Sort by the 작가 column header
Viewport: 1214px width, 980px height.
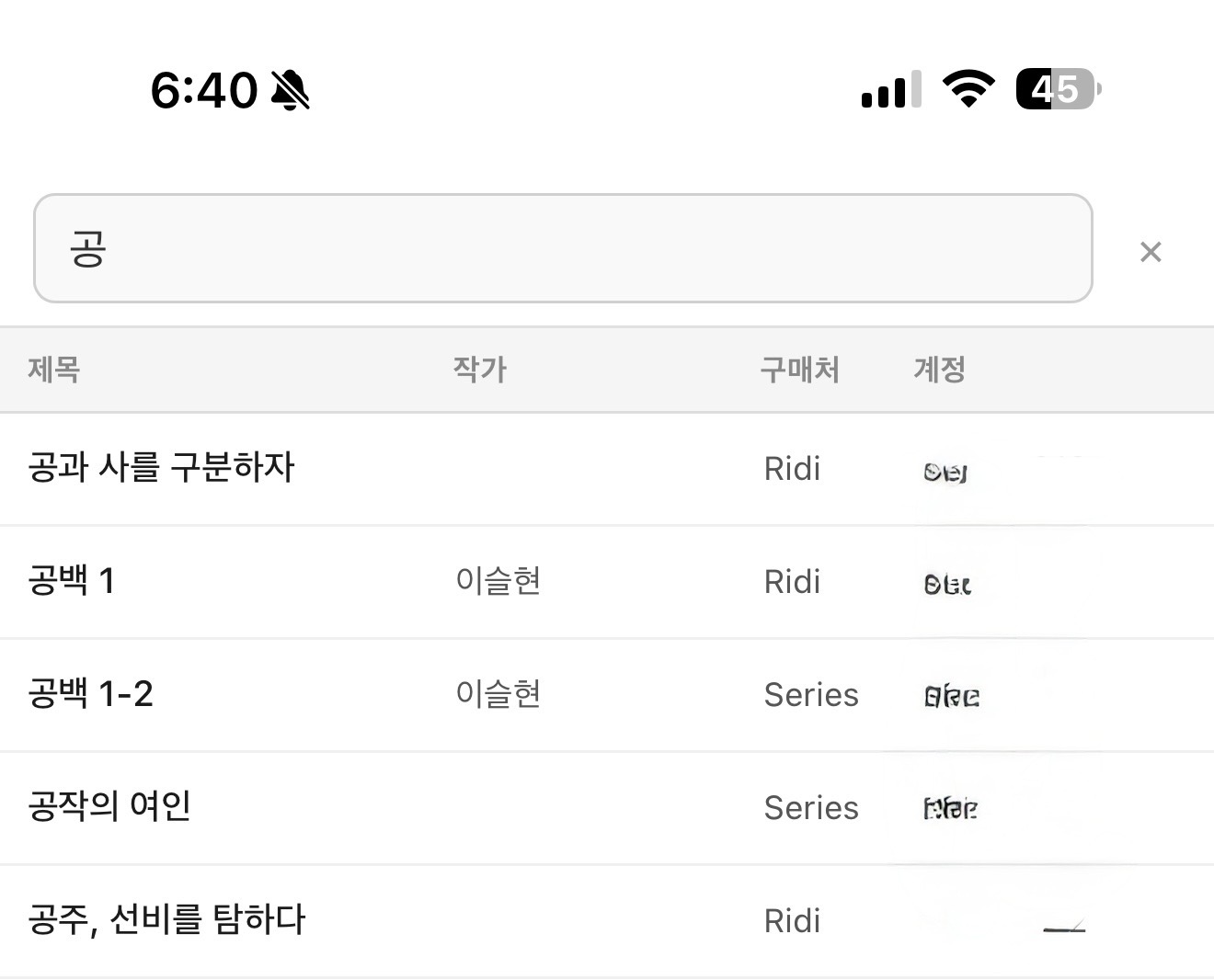coord(479,370)
